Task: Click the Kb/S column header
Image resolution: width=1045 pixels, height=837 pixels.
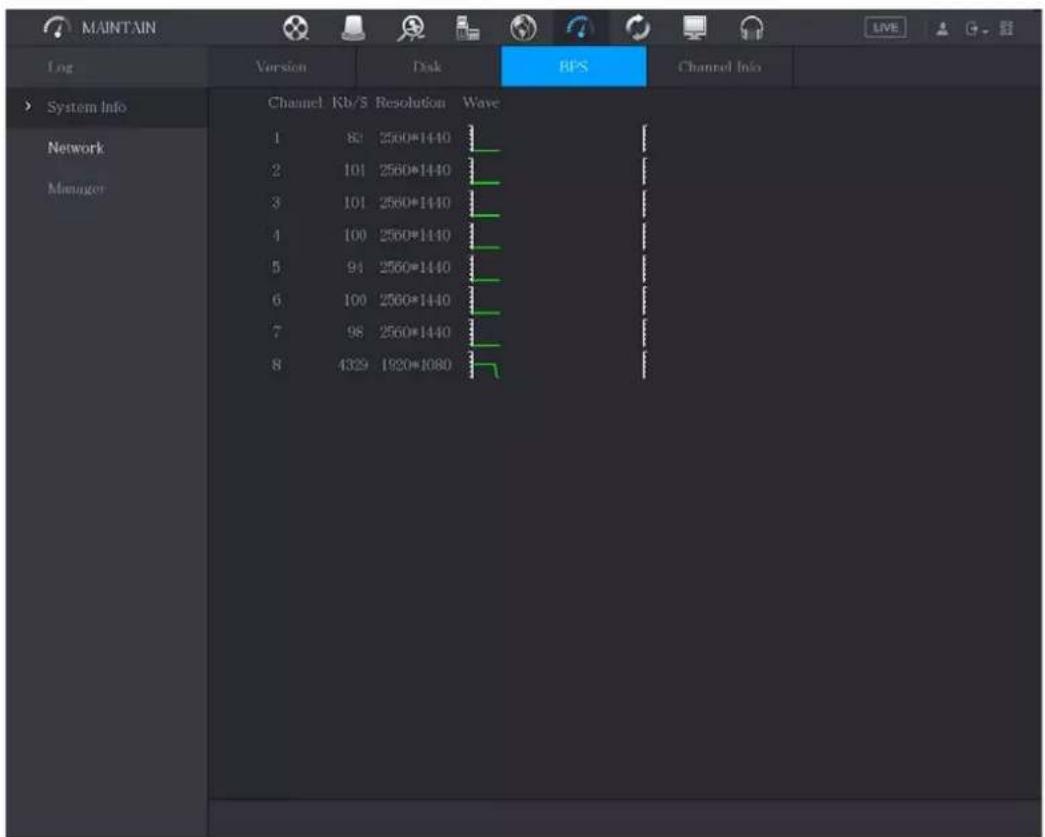Action: coord(349,103)
